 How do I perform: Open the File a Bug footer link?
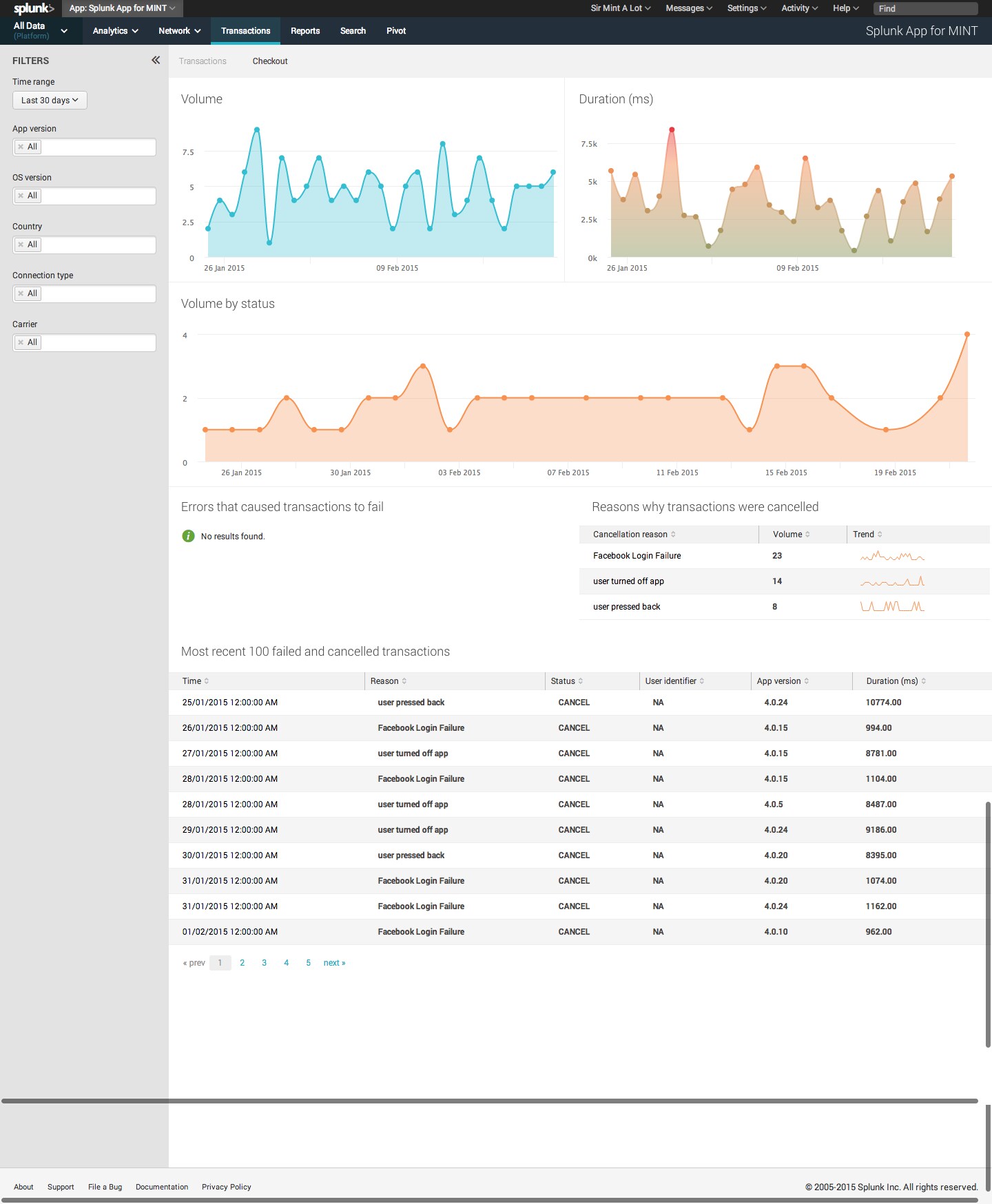[x=105, y=1187]
